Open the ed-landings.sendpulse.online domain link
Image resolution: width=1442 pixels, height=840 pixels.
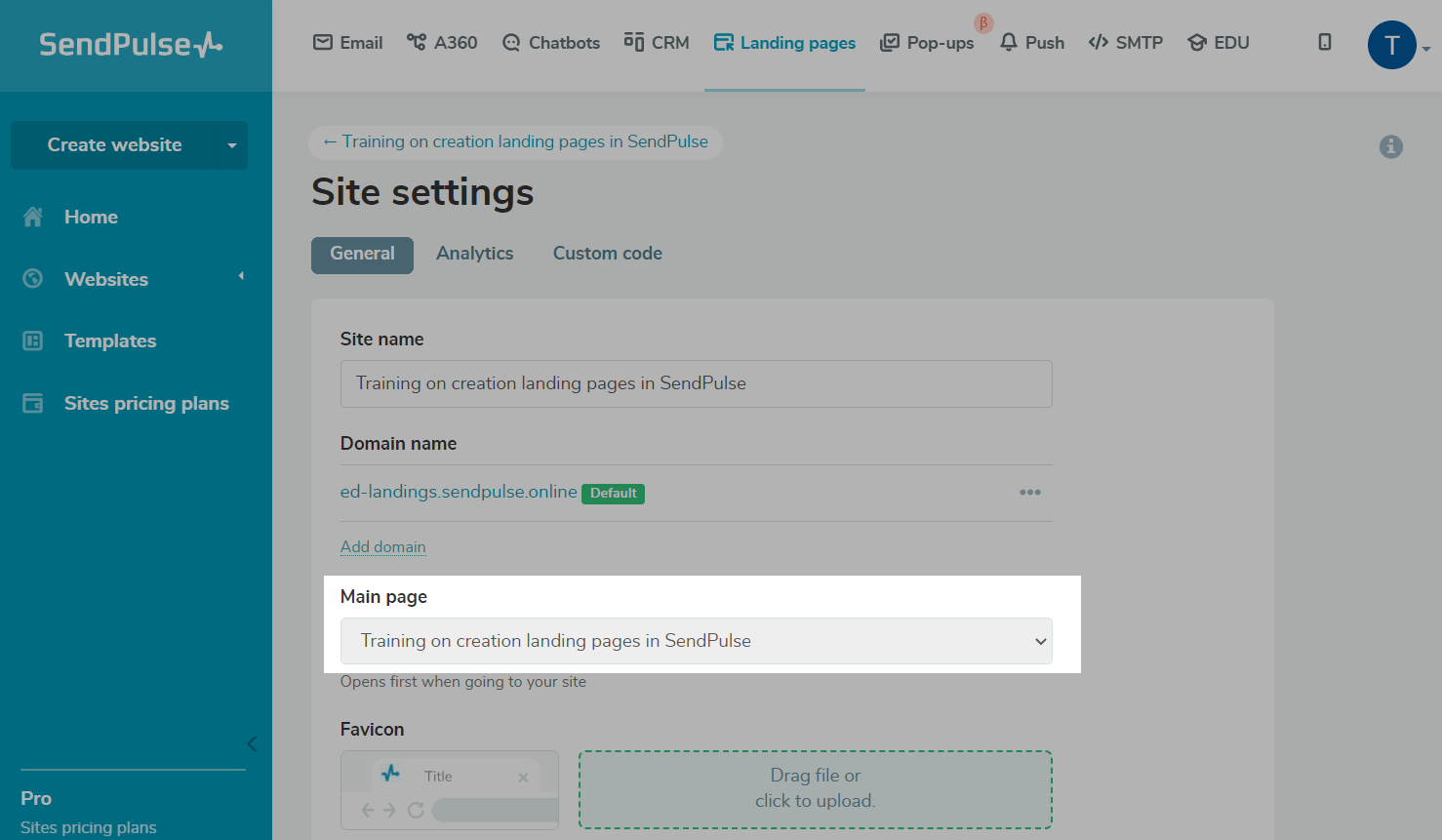click(x=459, y=492)
